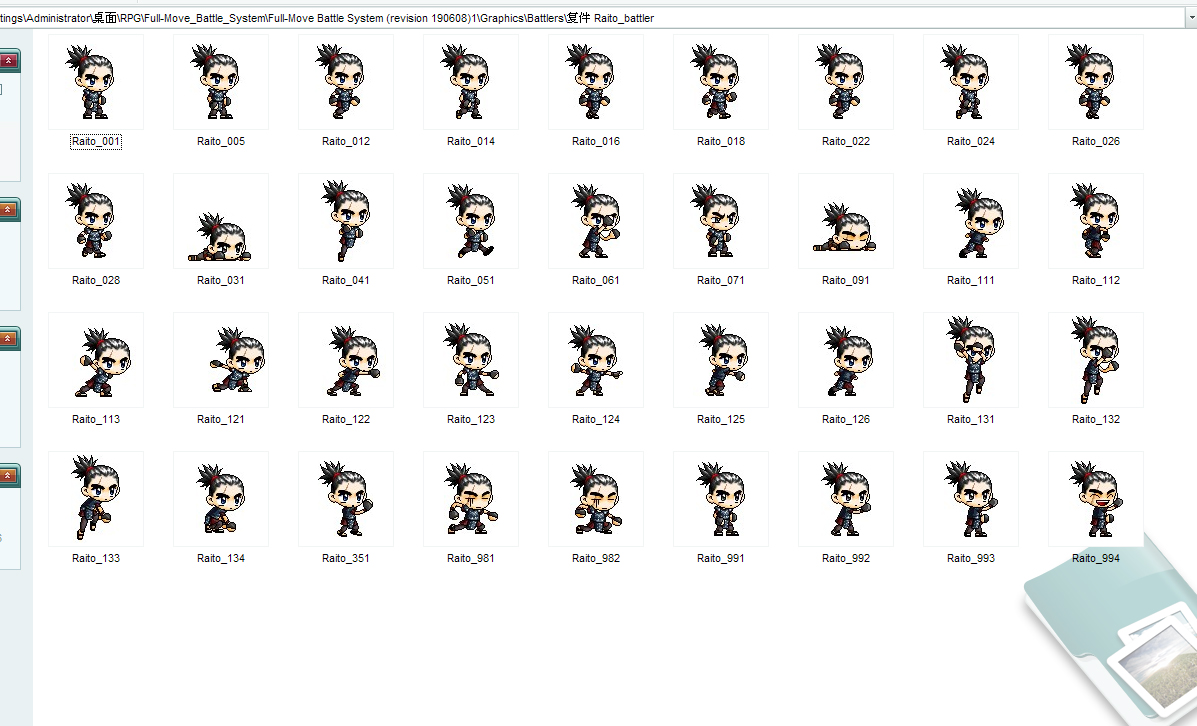Image resolution: width=1197 pixels, height=726 pixels.
Task: Click the Raito_132 file label
Action: click(x=1096, y=419)
